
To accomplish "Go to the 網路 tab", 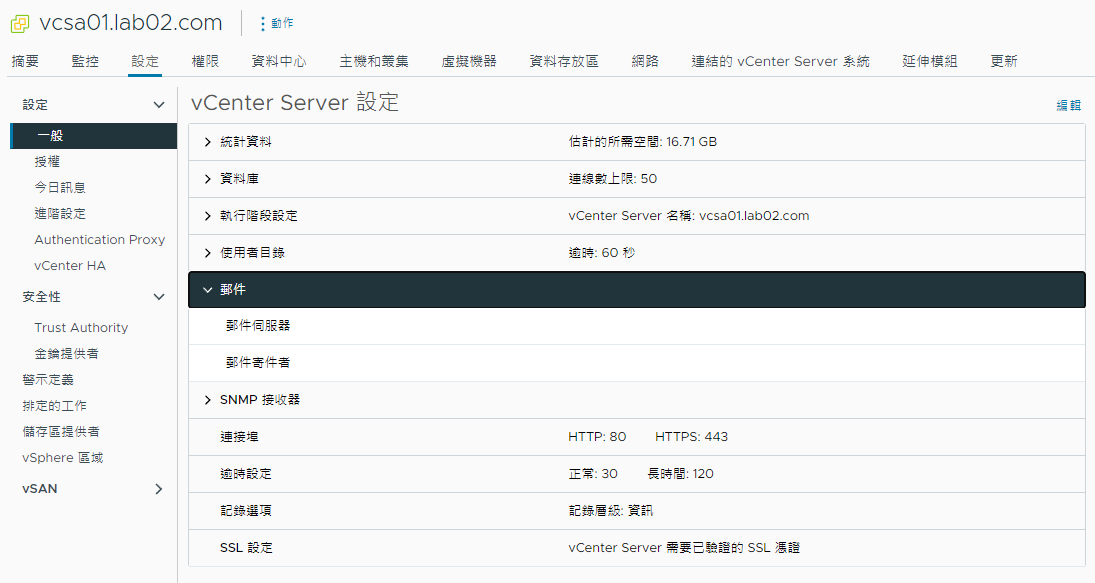I will (x=645, y=61).
